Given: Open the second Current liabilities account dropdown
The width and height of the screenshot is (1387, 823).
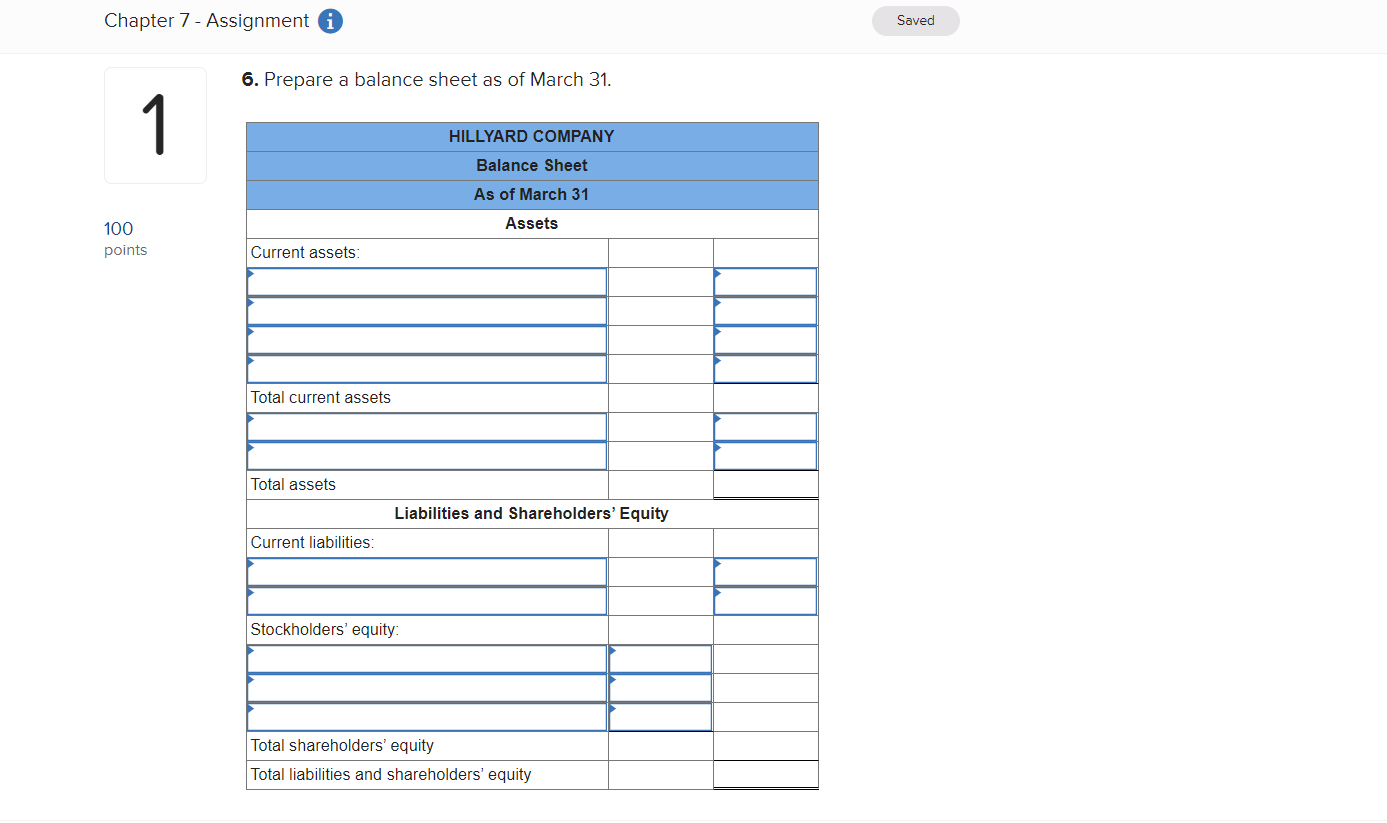Looking at the screenshot, I should (427, 600).
